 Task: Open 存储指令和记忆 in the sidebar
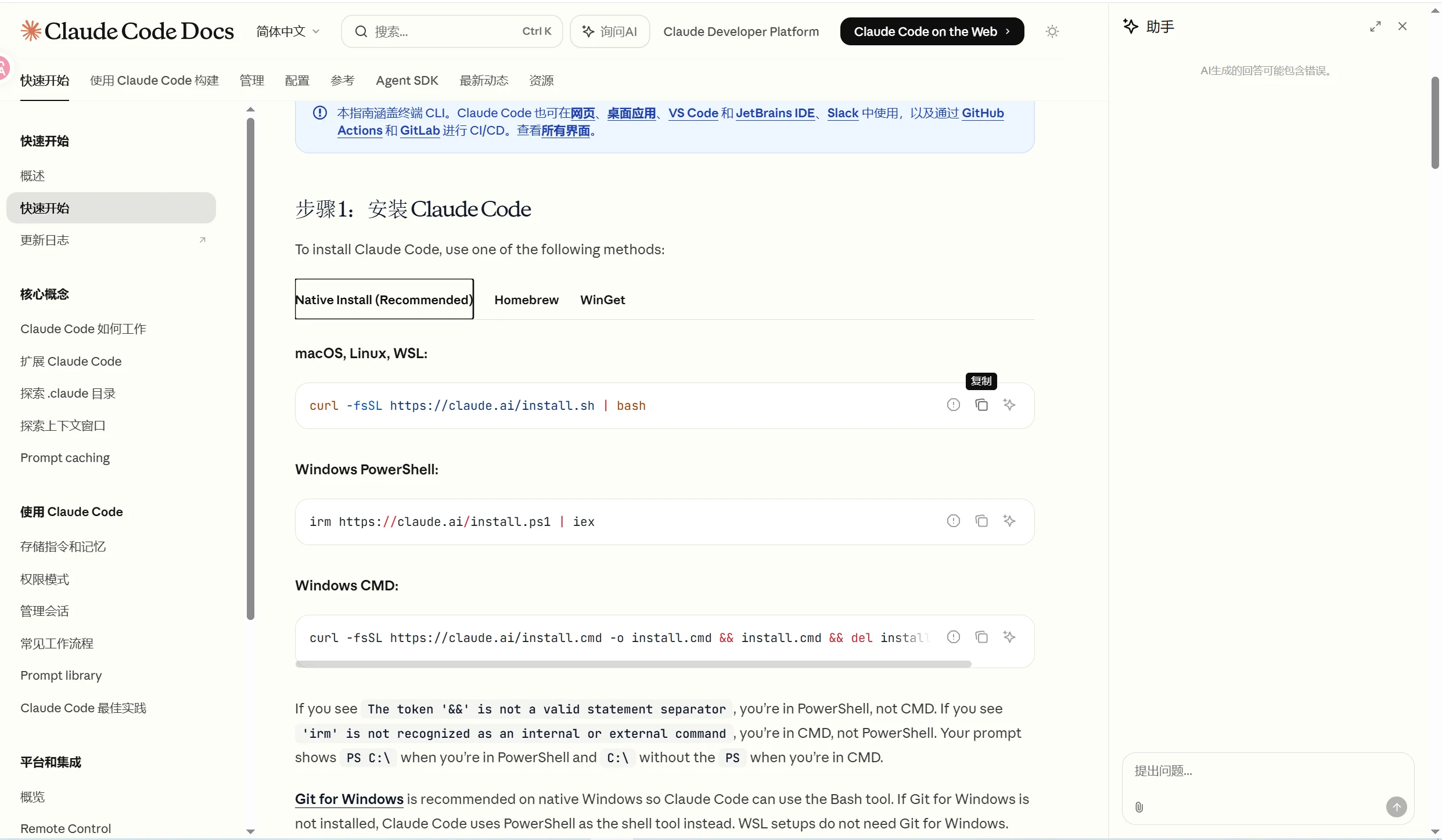pyautogui.click(x=63, y=546)
